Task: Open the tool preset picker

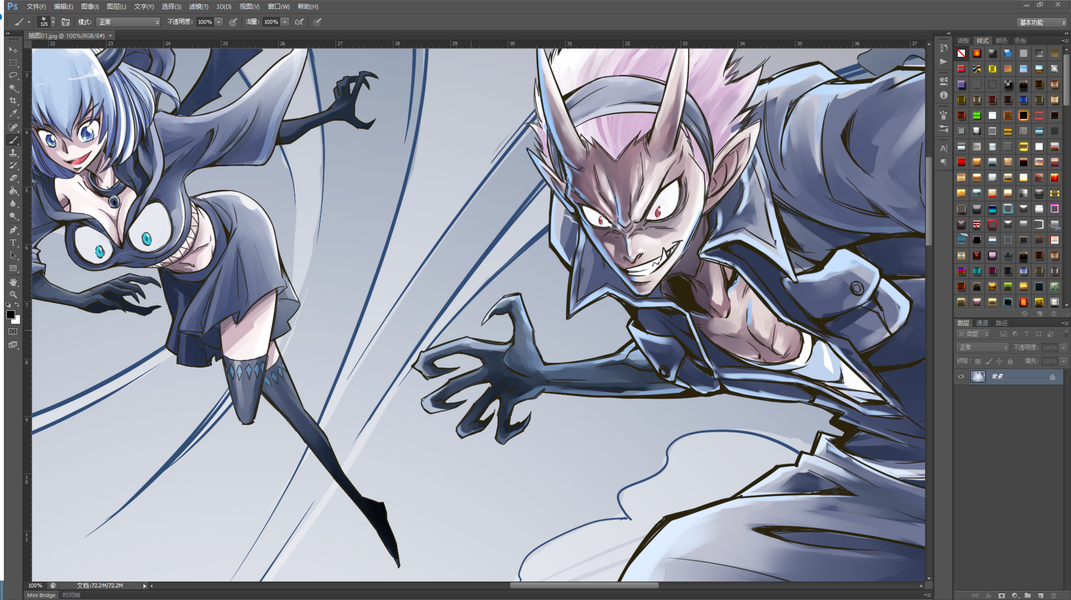Action: coord(21,22)
